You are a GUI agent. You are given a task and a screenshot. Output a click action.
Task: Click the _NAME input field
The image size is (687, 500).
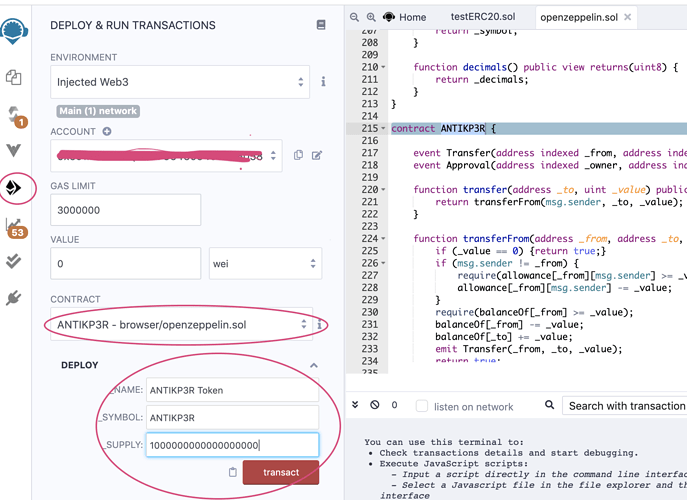click(232, 390)
